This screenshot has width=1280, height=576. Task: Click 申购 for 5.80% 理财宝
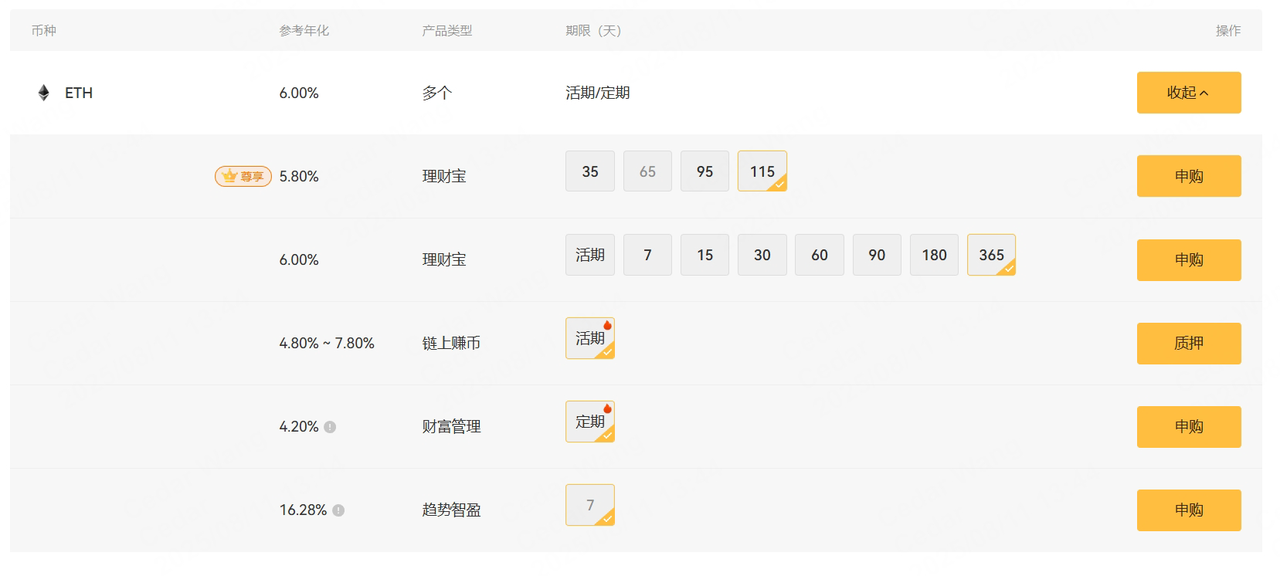pyautogui.click(x=1189, y=176)
